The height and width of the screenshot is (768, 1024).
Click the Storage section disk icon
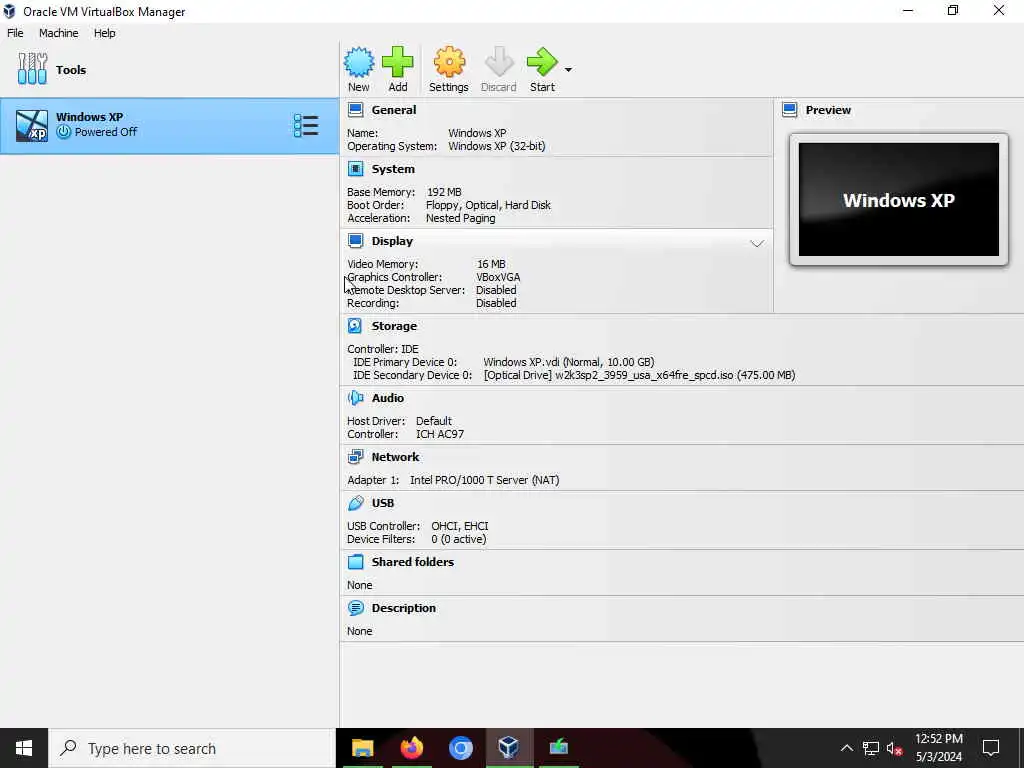[x=355, y=326]
